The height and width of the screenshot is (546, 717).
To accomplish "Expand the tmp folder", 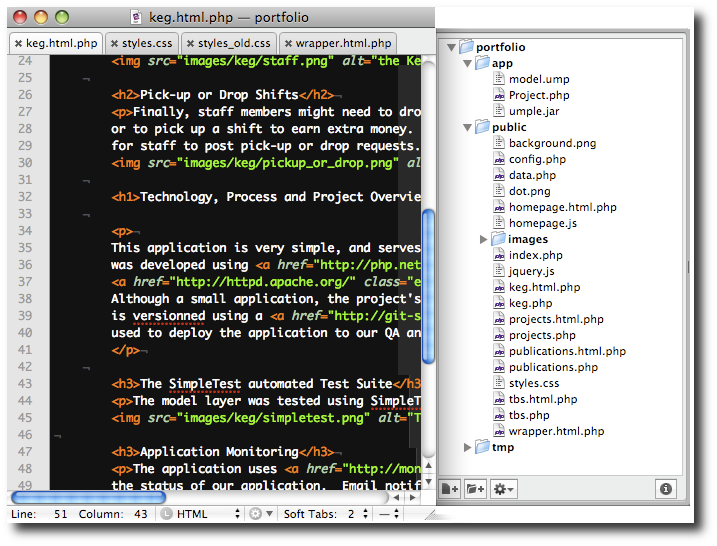I will [x=468, y=447].
